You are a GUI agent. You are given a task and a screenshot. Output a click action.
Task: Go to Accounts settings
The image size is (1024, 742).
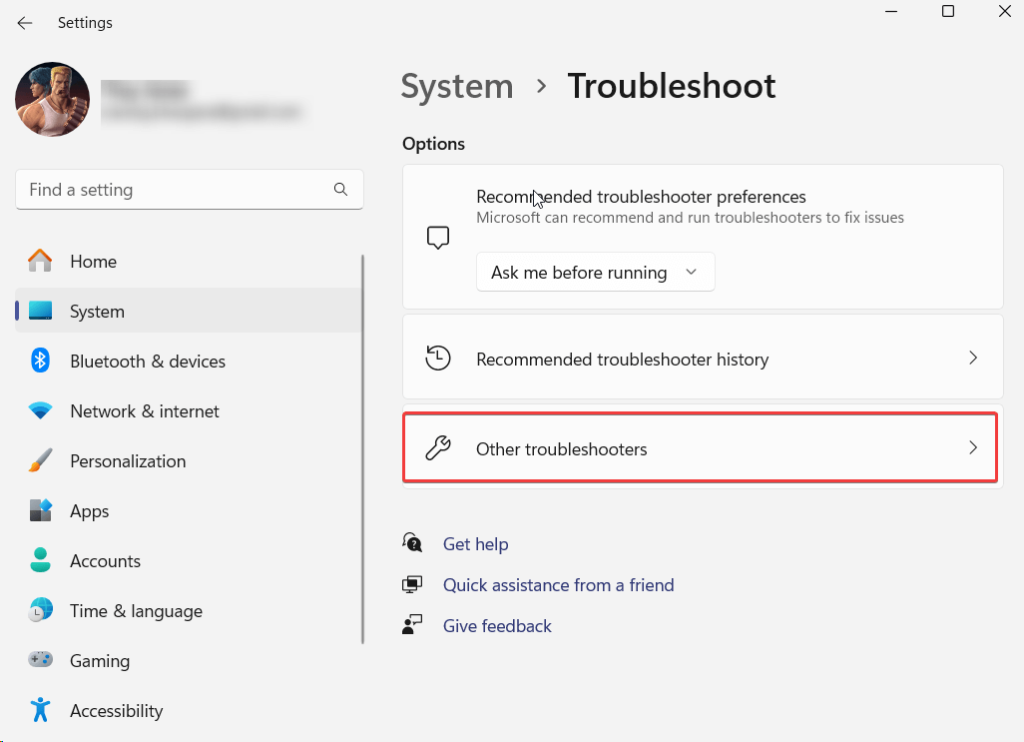click(x=105, y=561)
